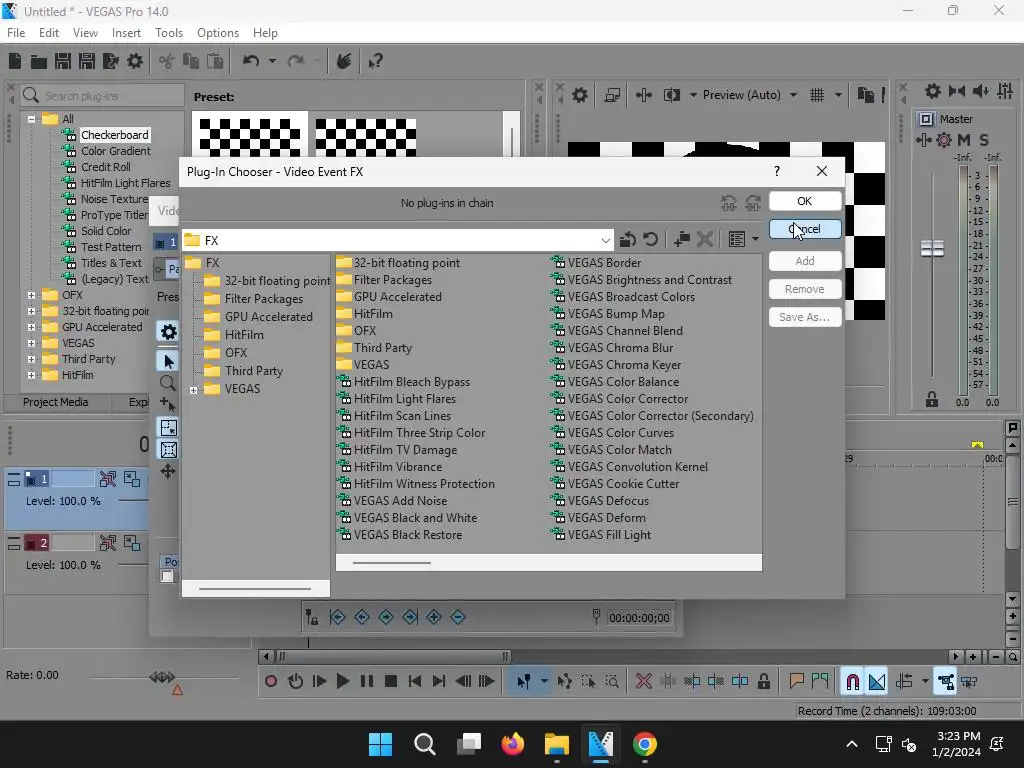Open the File menu
The width and height of the screenshot is (1024, 768).
(16, 33)
